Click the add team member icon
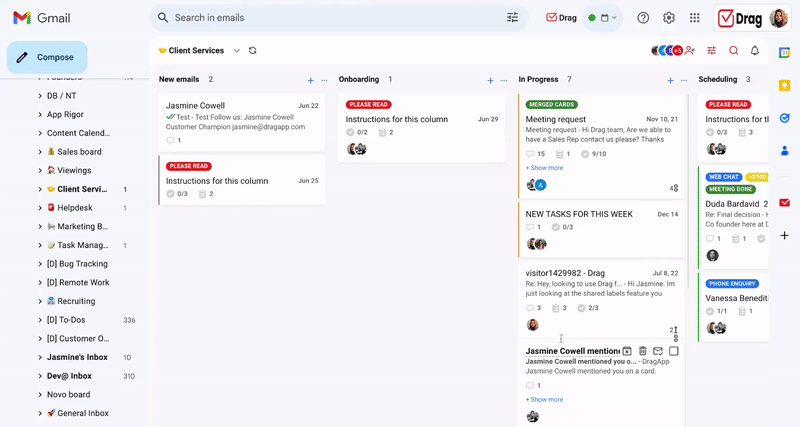The height and width of the screenshot is (427, 800). click(x=690, y=51)
